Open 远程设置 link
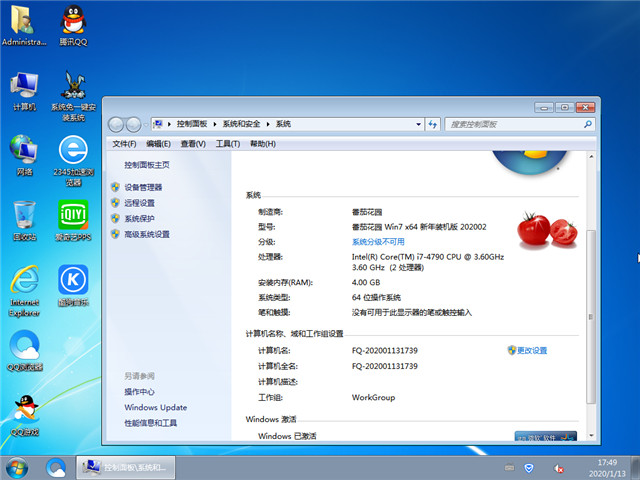This screenshot has width=640, height=480. point(140,203)
